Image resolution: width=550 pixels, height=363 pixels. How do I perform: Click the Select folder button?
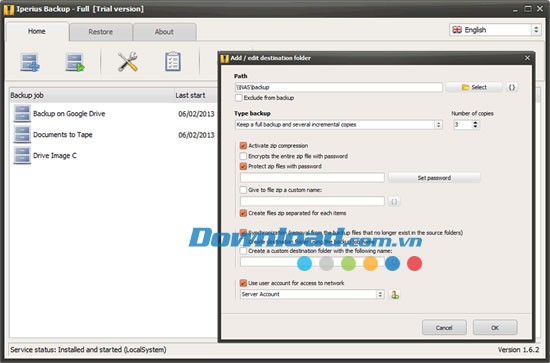click(x=474, y=87)
